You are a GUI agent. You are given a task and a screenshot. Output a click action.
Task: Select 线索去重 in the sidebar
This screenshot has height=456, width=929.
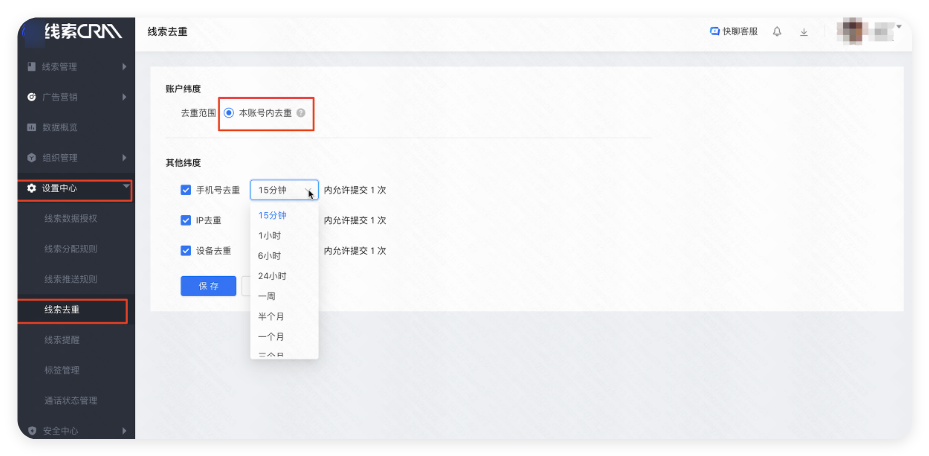point(62,310)
